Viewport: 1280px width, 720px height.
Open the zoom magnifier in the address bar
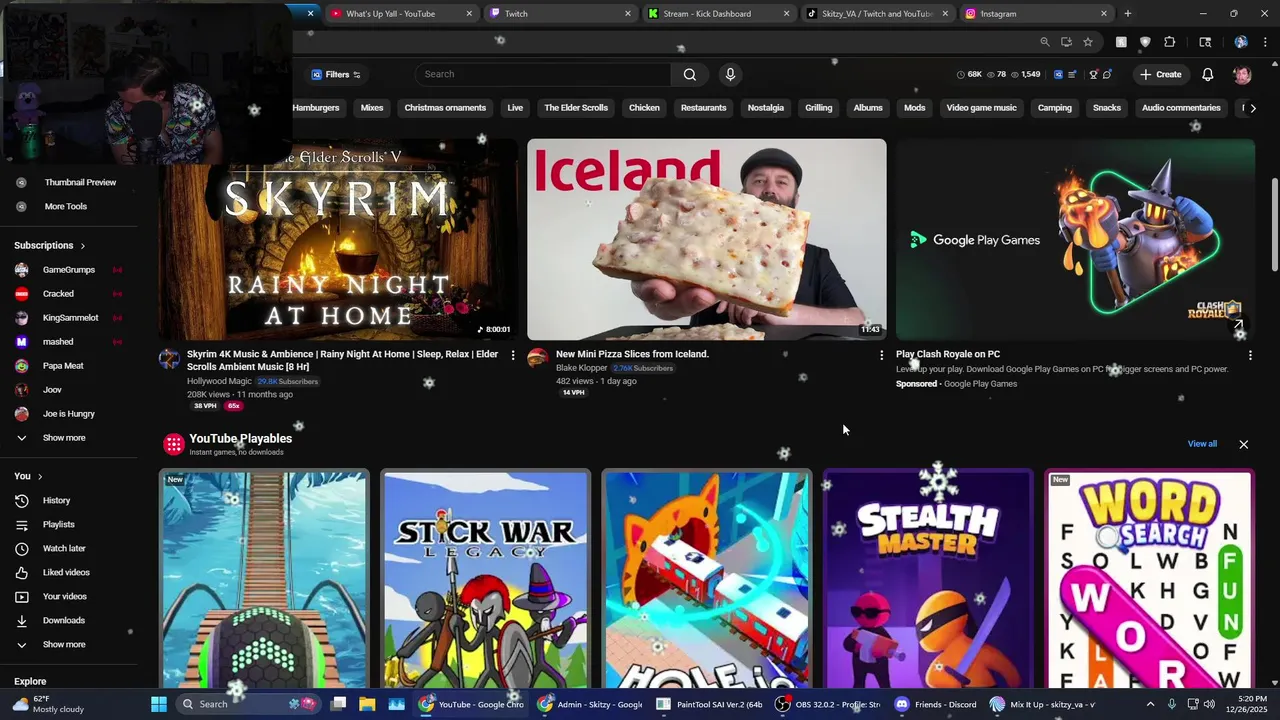[1045, 42]
